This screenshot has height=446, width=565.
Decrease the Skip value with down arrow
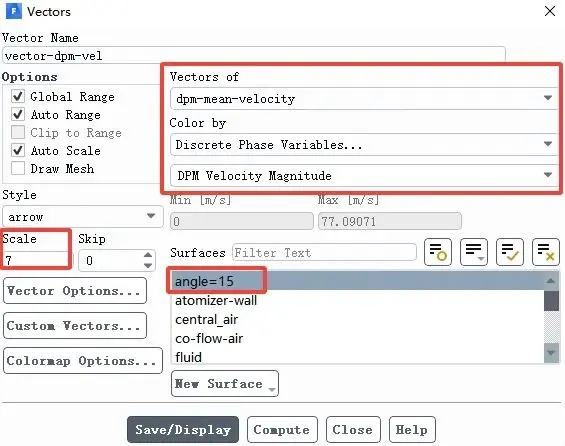click(x=148, y=266)
